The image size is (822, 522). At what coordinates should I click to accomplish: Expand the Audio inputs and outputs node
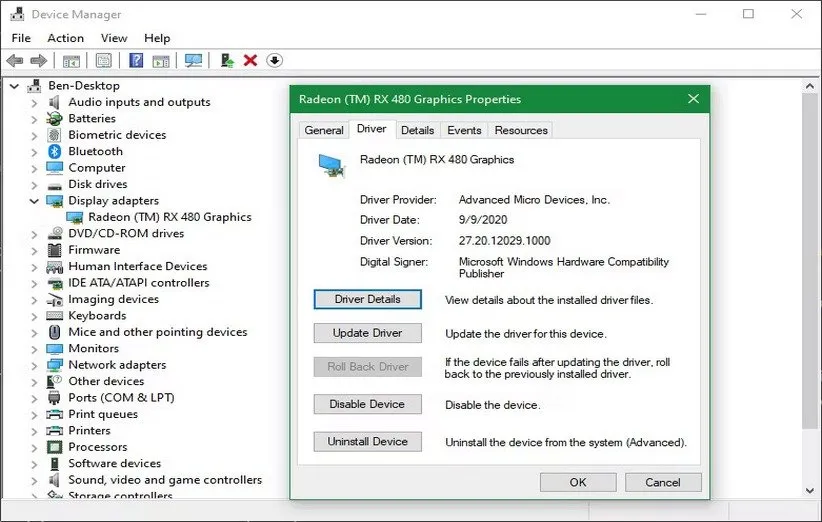pos(33,103)
